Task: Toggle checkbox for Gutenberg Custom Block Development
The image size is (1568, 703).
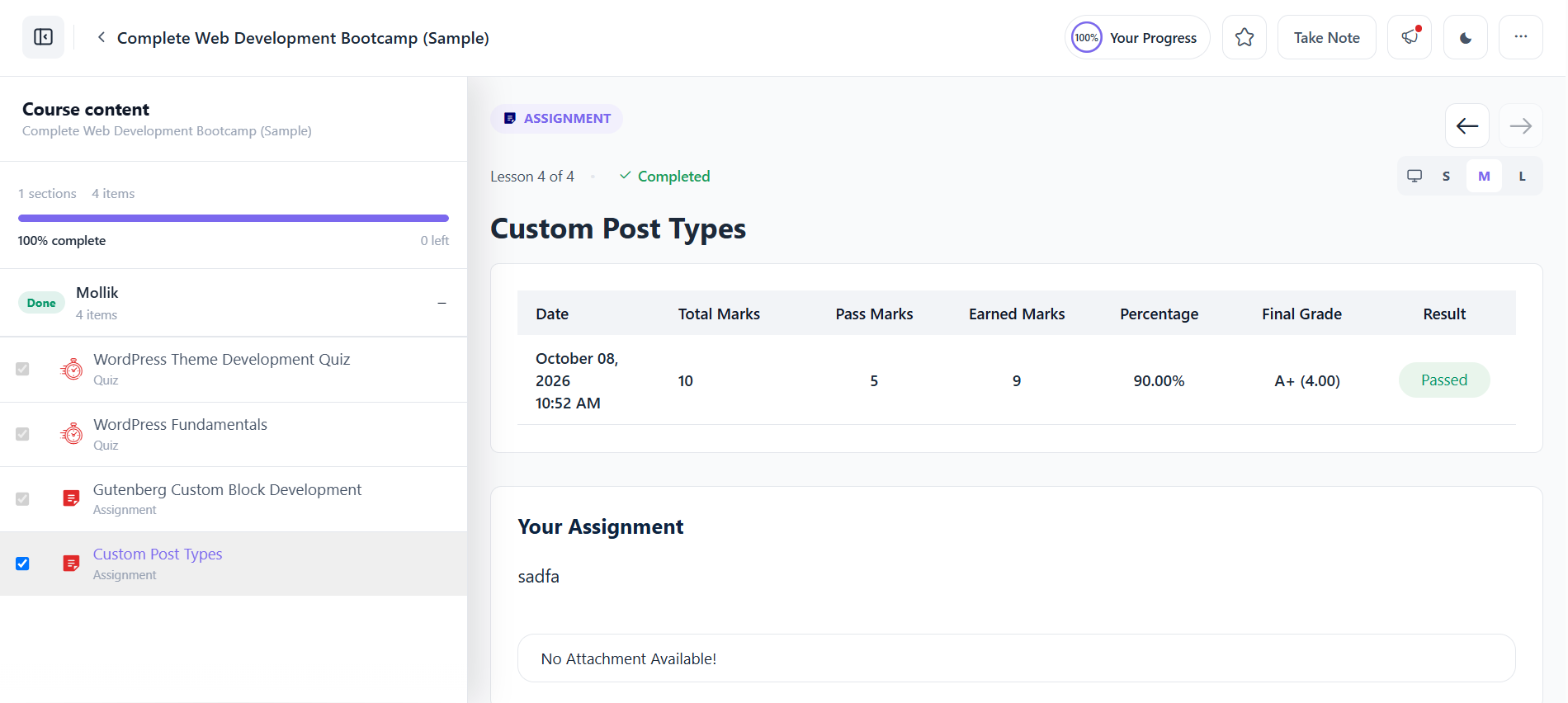Action: (22, 499)
